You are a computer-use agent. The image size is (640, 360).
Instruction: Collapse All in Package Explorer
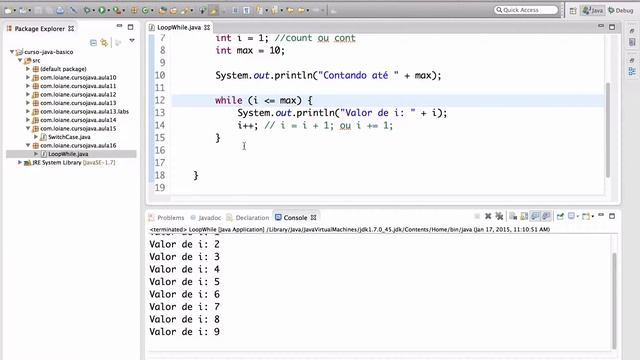[x=93, y=42]
